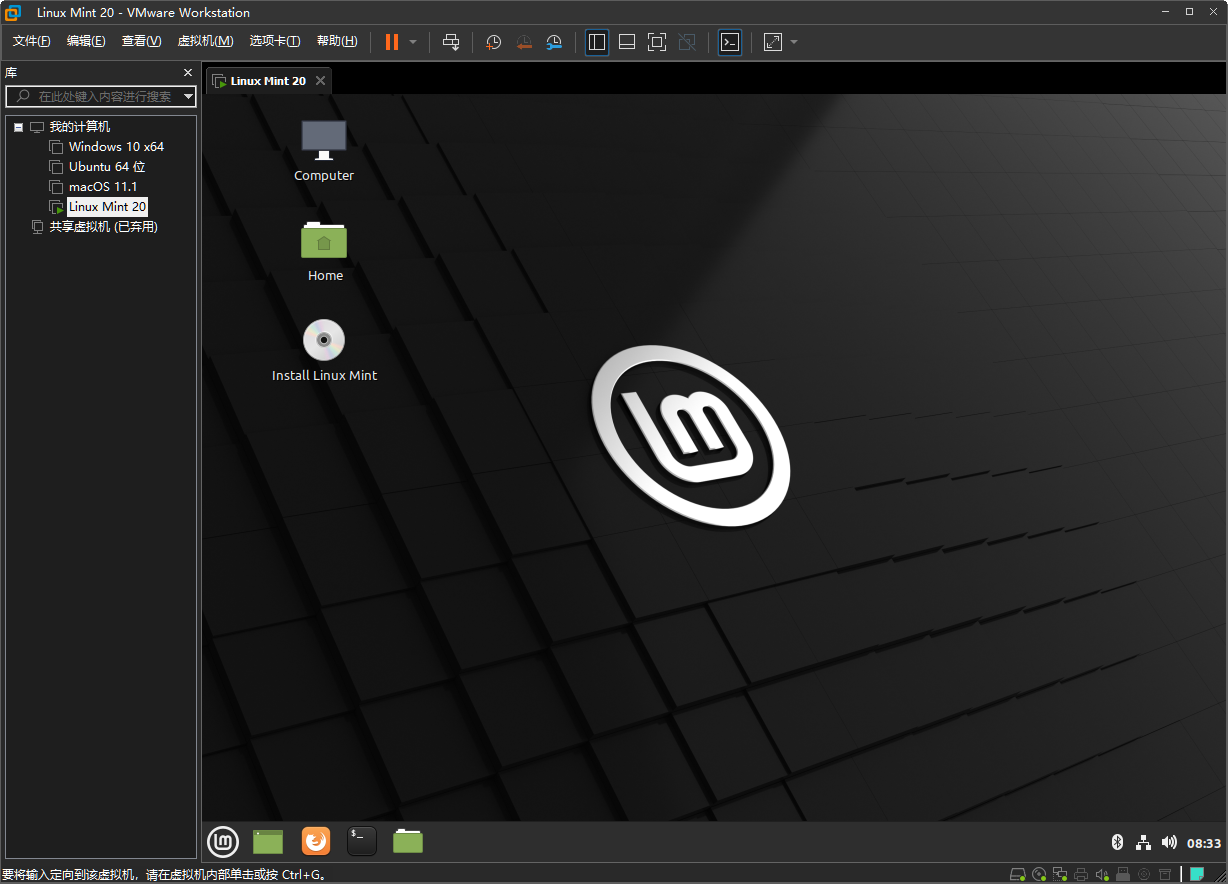Select the macOS 11.1 virtual machine
This screenshot has height=884, width=1228.
[103, 187]
